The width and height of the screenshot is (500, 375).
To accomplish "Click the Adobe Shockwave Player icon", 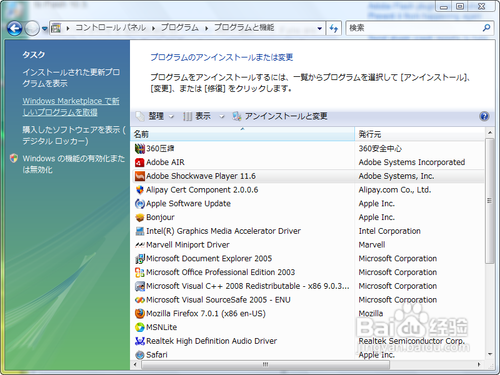I will pos(140,176).
